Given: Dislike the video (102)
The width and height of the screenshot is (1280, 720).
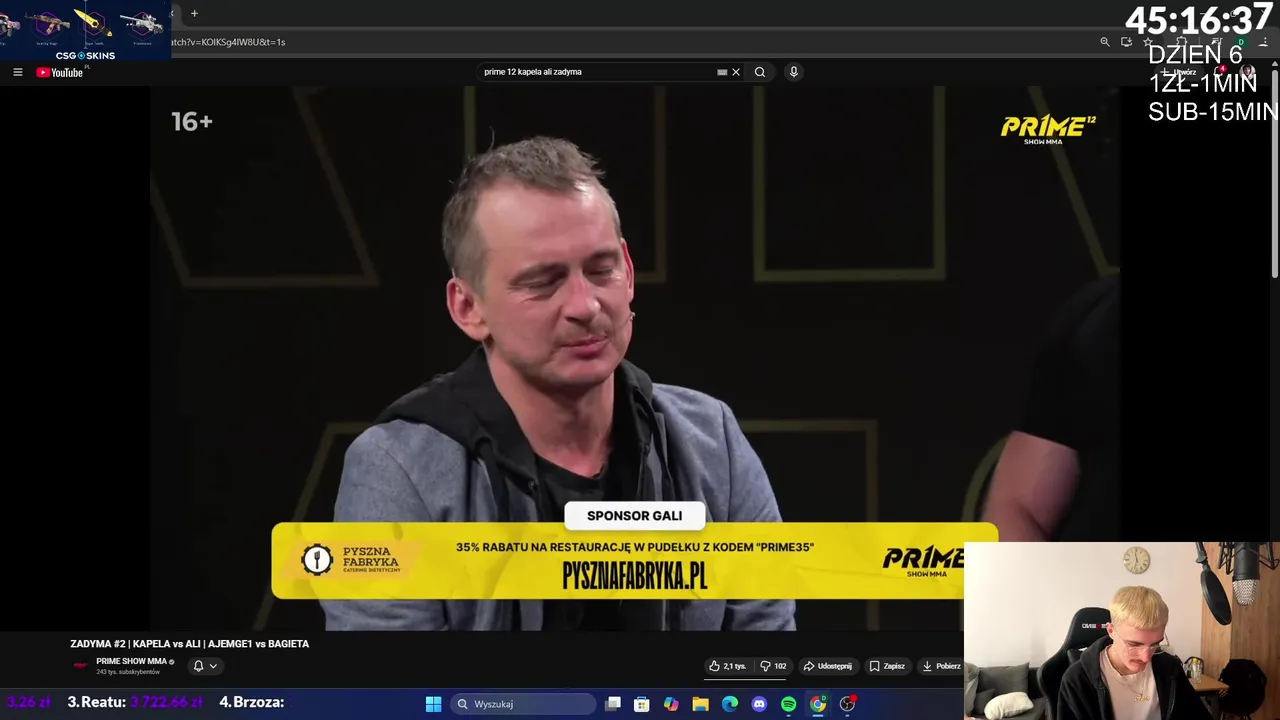Looking at the screenshot, I should point(773,666).
